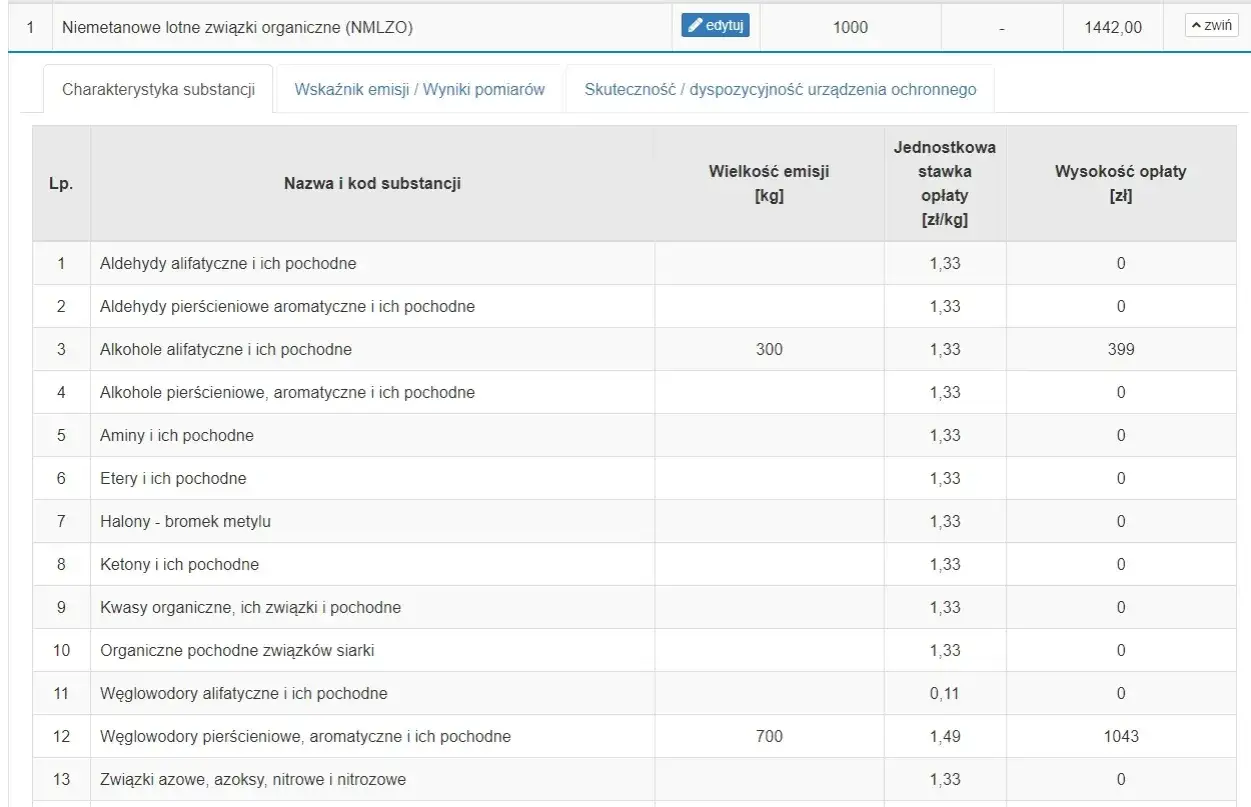
Task: Open Wskaźnik emisji / Wyniki pomiarów tab
Action: click(x=419, y=89)
